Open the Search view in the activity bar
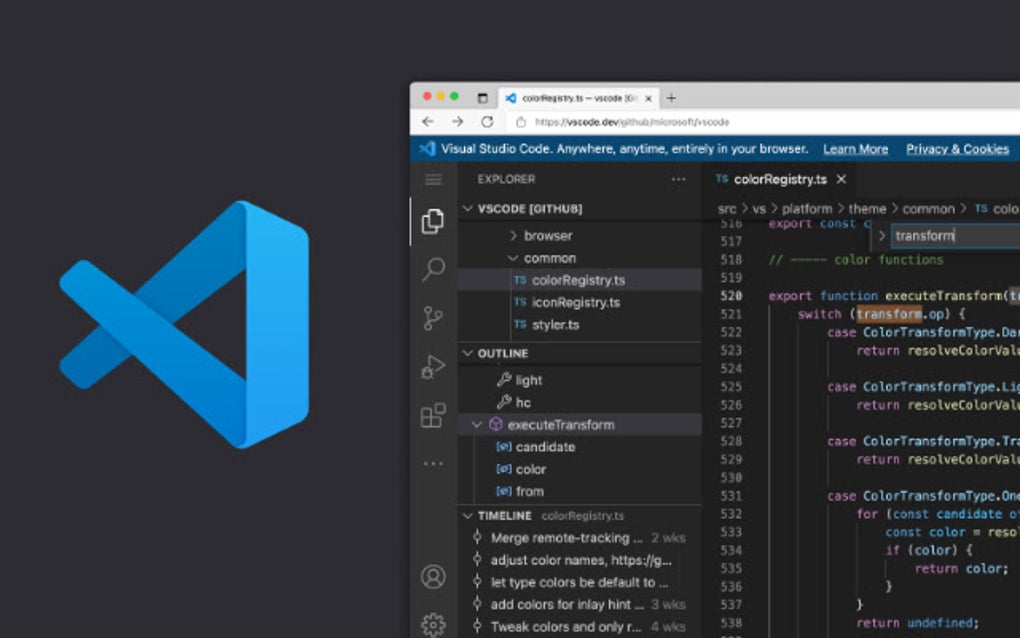Viewport: 1020px width, 638px height. 433,270
